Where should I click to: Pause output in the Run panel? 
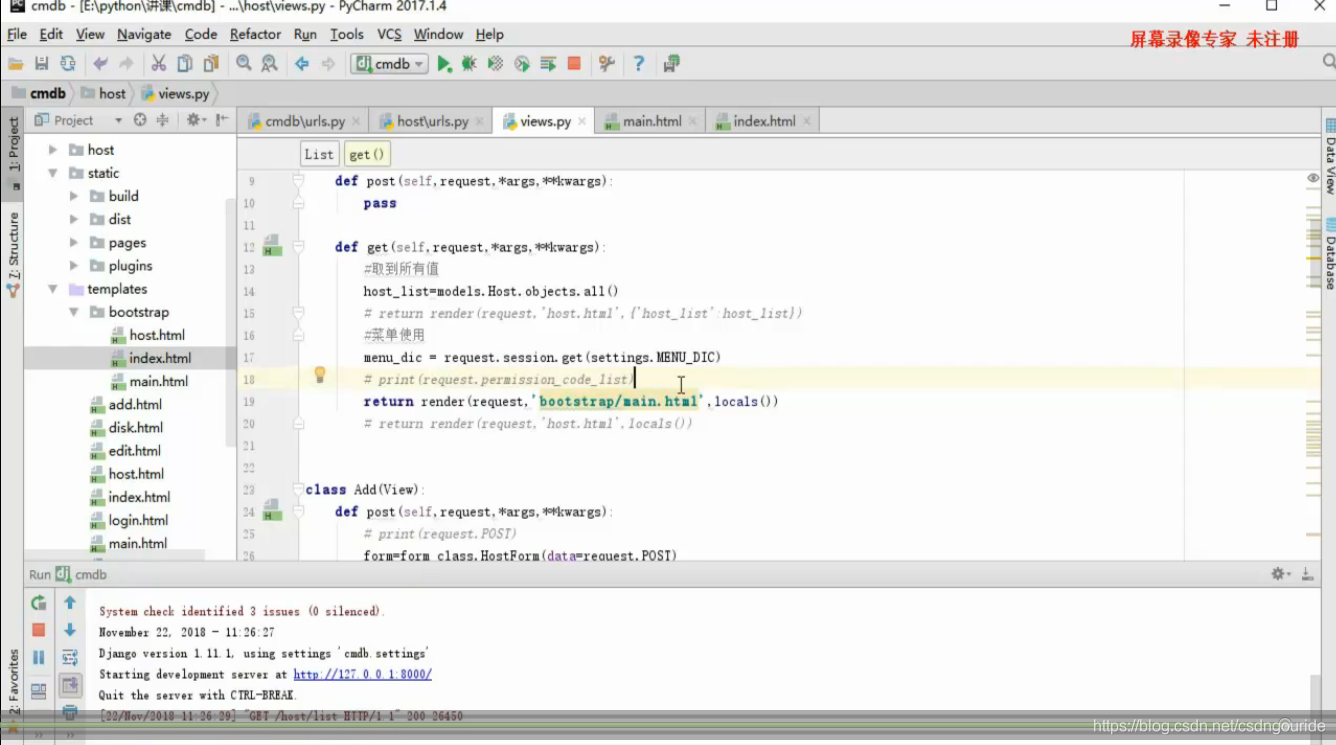(38, 657)
